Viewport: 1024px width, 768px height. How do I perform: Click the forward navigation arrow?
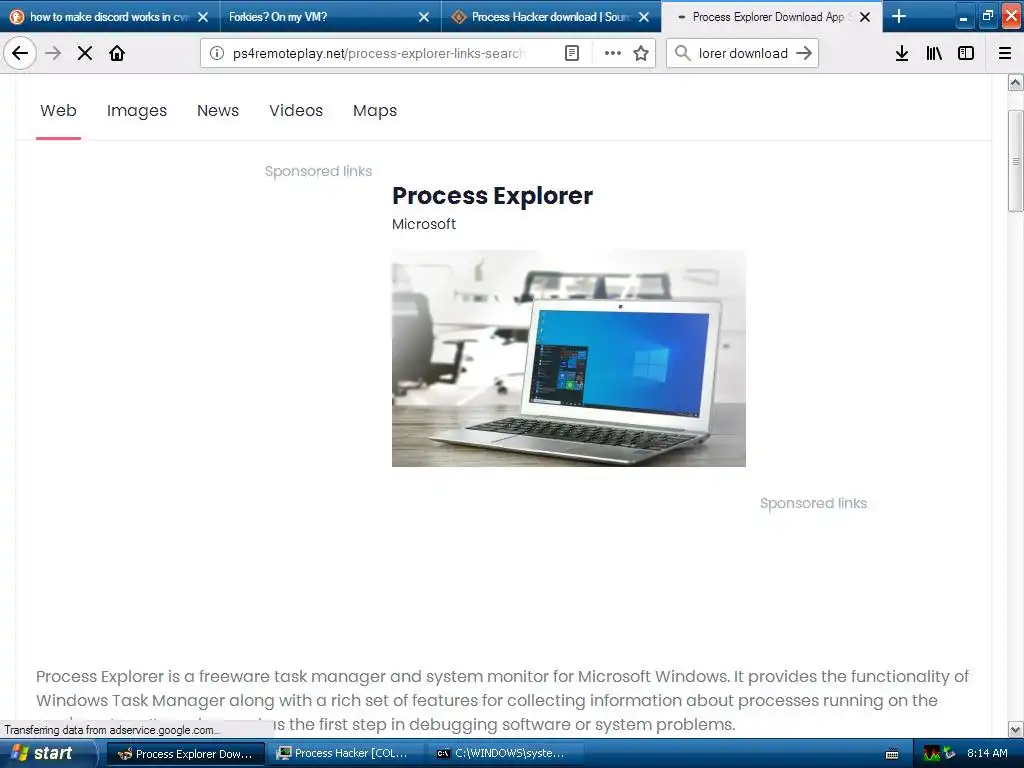[54, 53]
